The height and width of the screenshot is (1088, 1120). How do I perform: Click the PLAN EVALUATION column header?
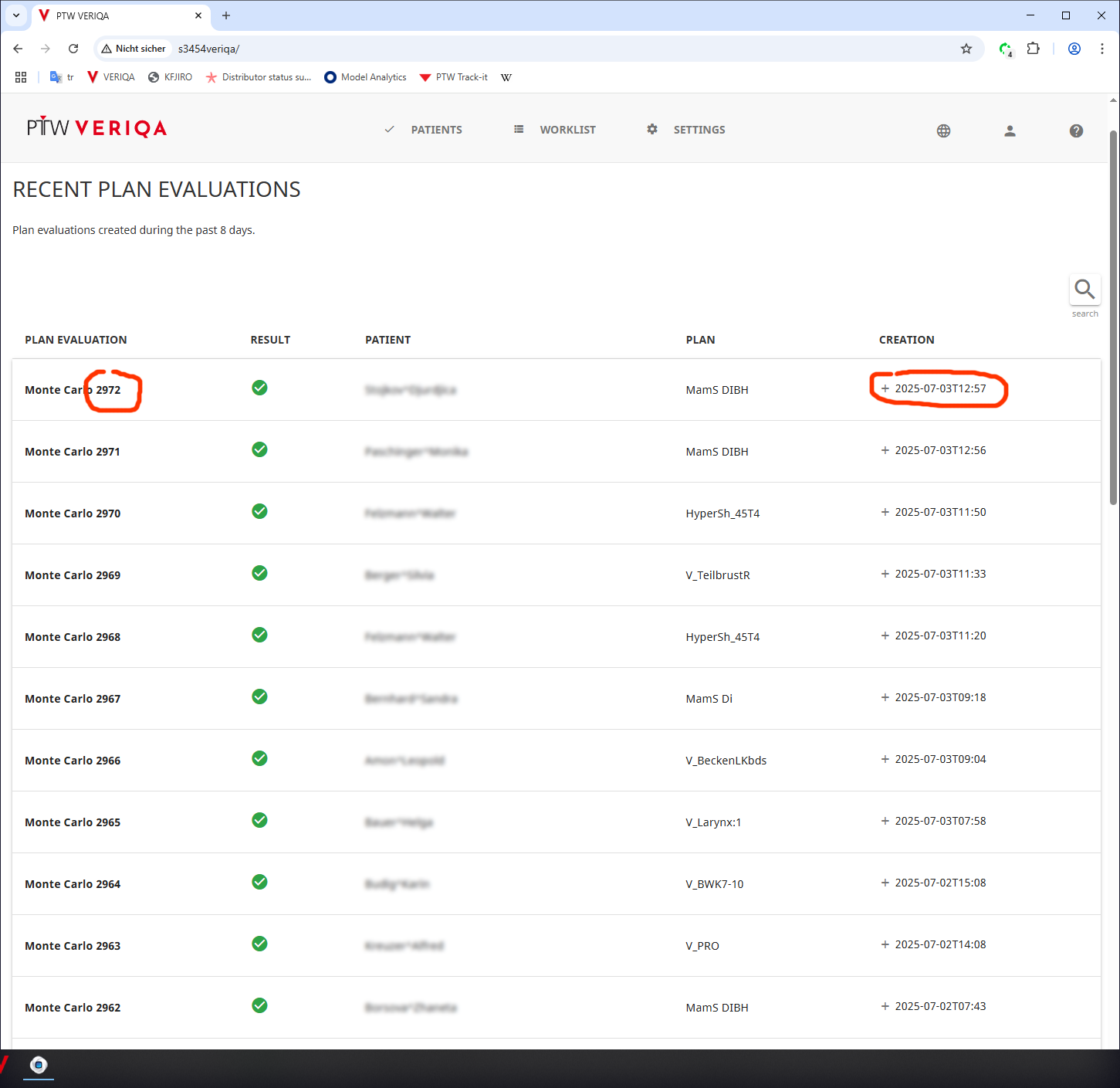[x=76, y=340]
